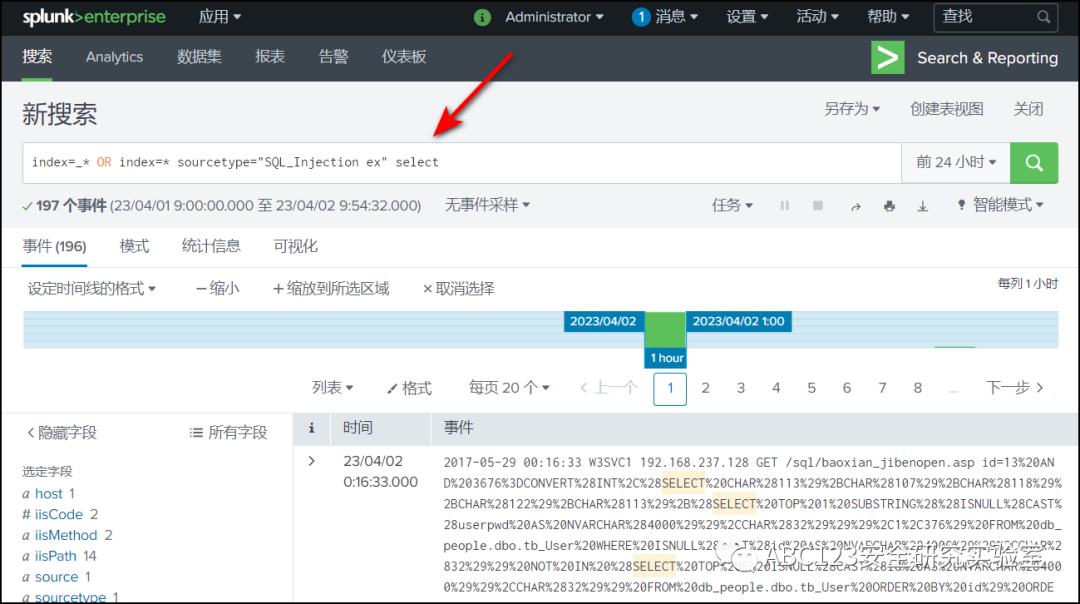This screenshot has height=604, width=1080.
Task: Open the 仪表板 navigation item
Action: [x=404, y=57]
